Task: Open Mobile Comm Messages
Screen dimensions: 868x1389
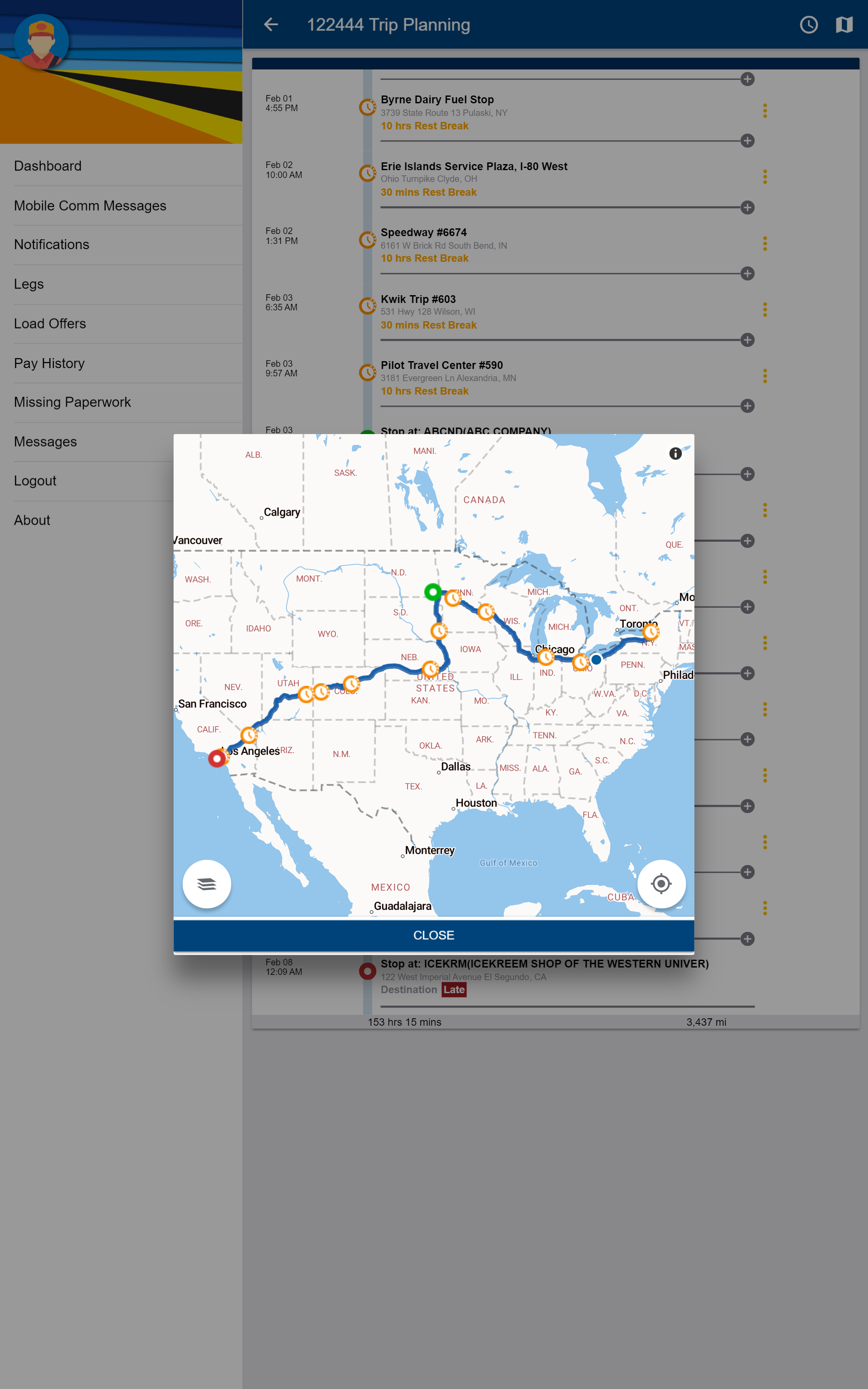Action: 121,205
